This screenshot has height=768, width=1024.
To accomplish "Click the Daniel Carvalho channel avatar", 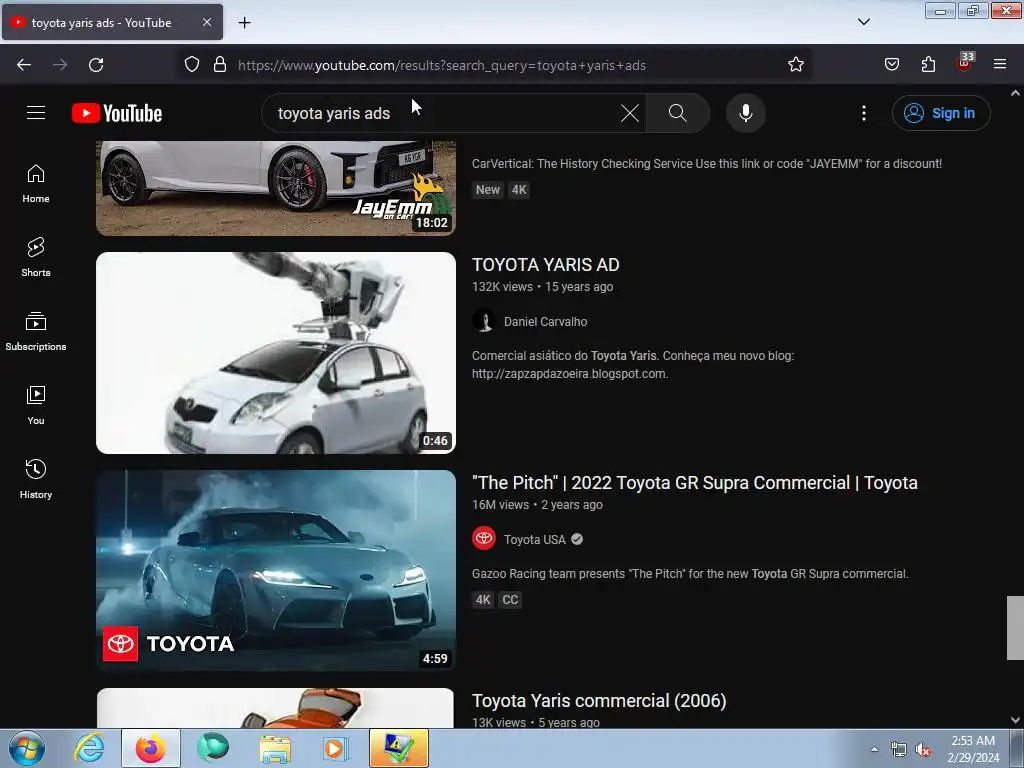I will 484,321.
